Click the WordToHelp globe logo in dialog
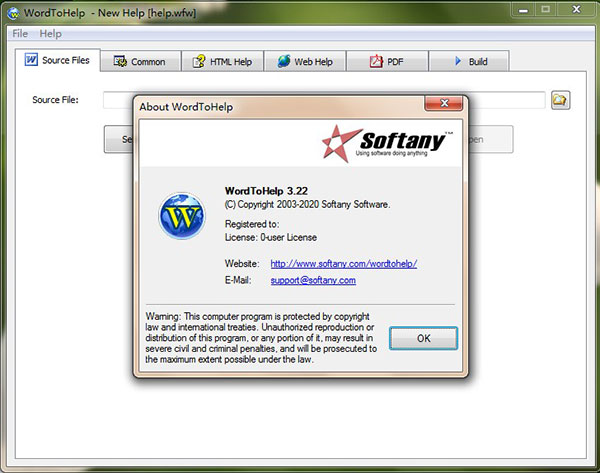 pyautogui.click(x=182, y=216)
